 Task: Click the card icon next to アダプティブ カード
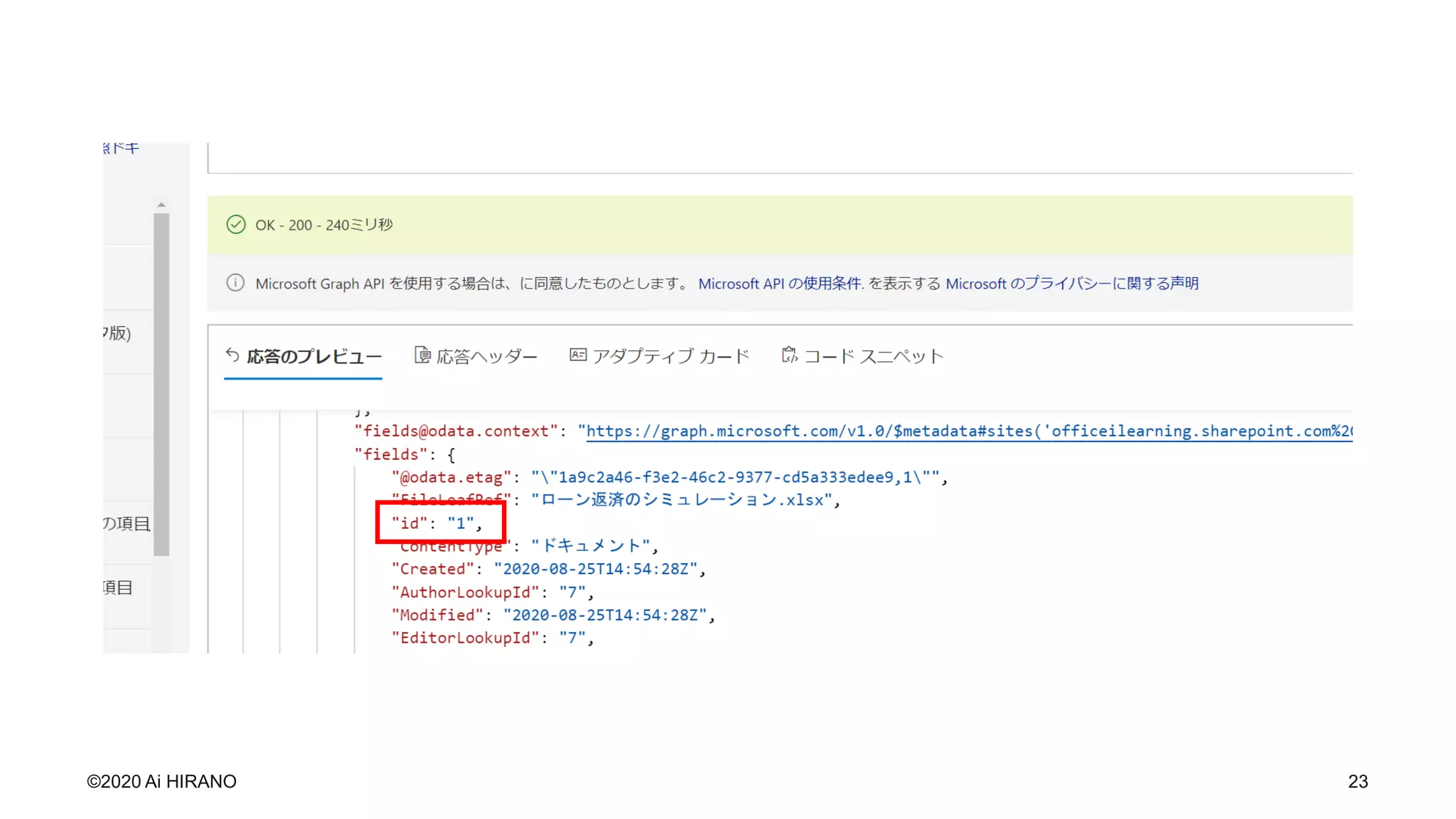(578, 355)
